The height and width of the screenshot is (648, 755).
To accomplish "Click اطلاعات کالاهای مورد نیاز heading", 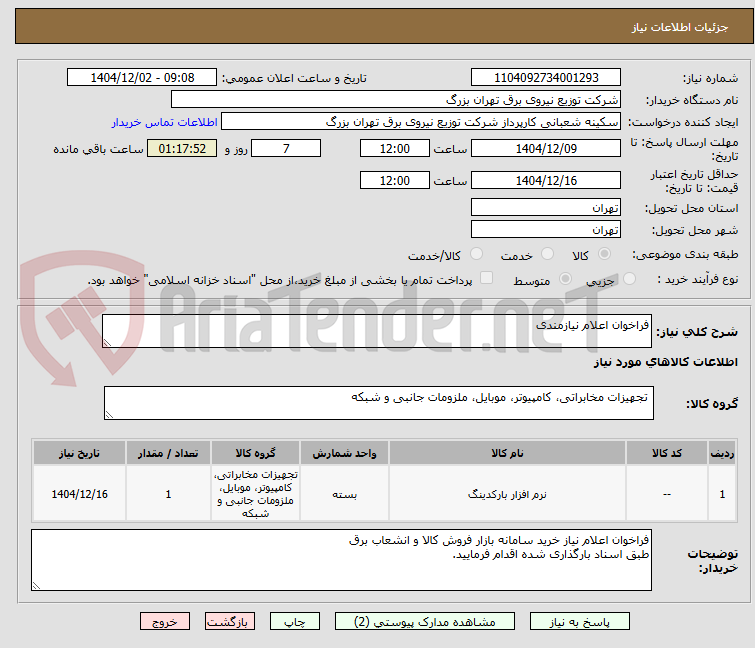I will coord(666,362).
